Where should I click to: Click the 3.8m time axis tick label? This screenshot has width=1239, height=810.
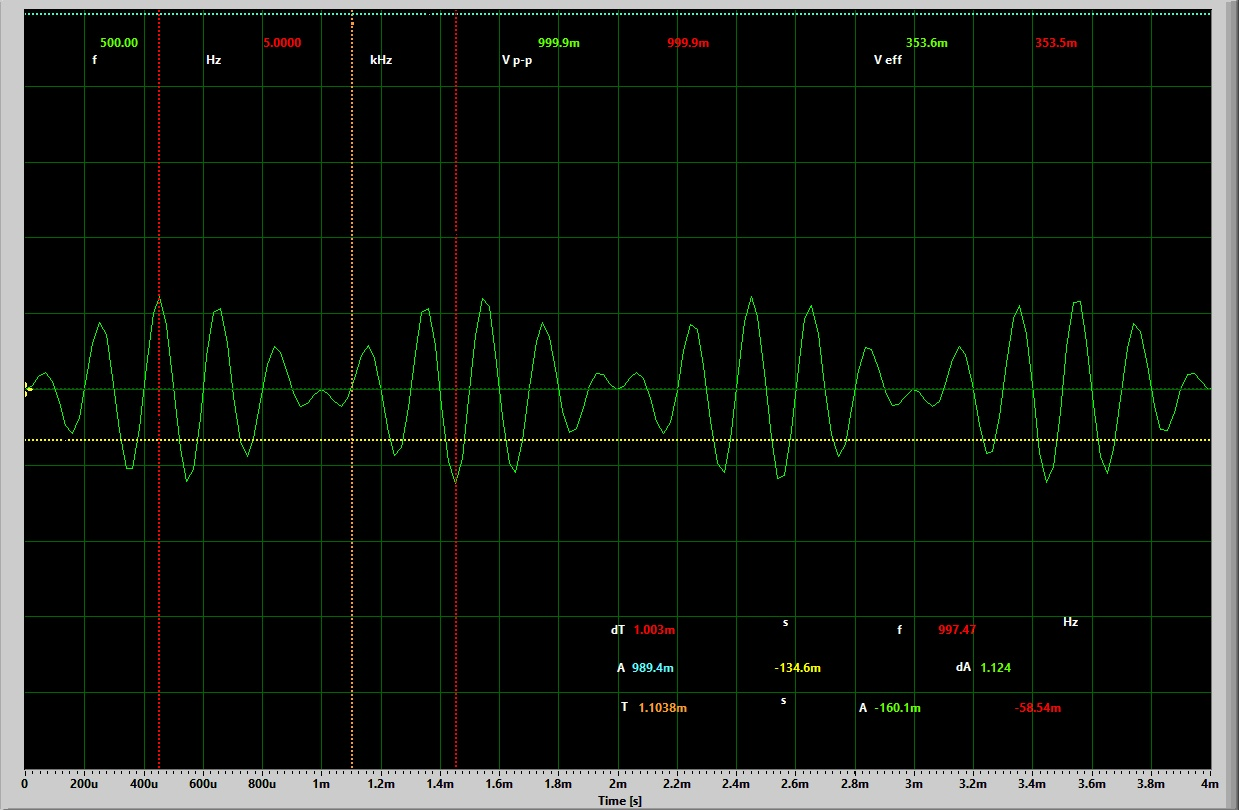pos(1152,786)
